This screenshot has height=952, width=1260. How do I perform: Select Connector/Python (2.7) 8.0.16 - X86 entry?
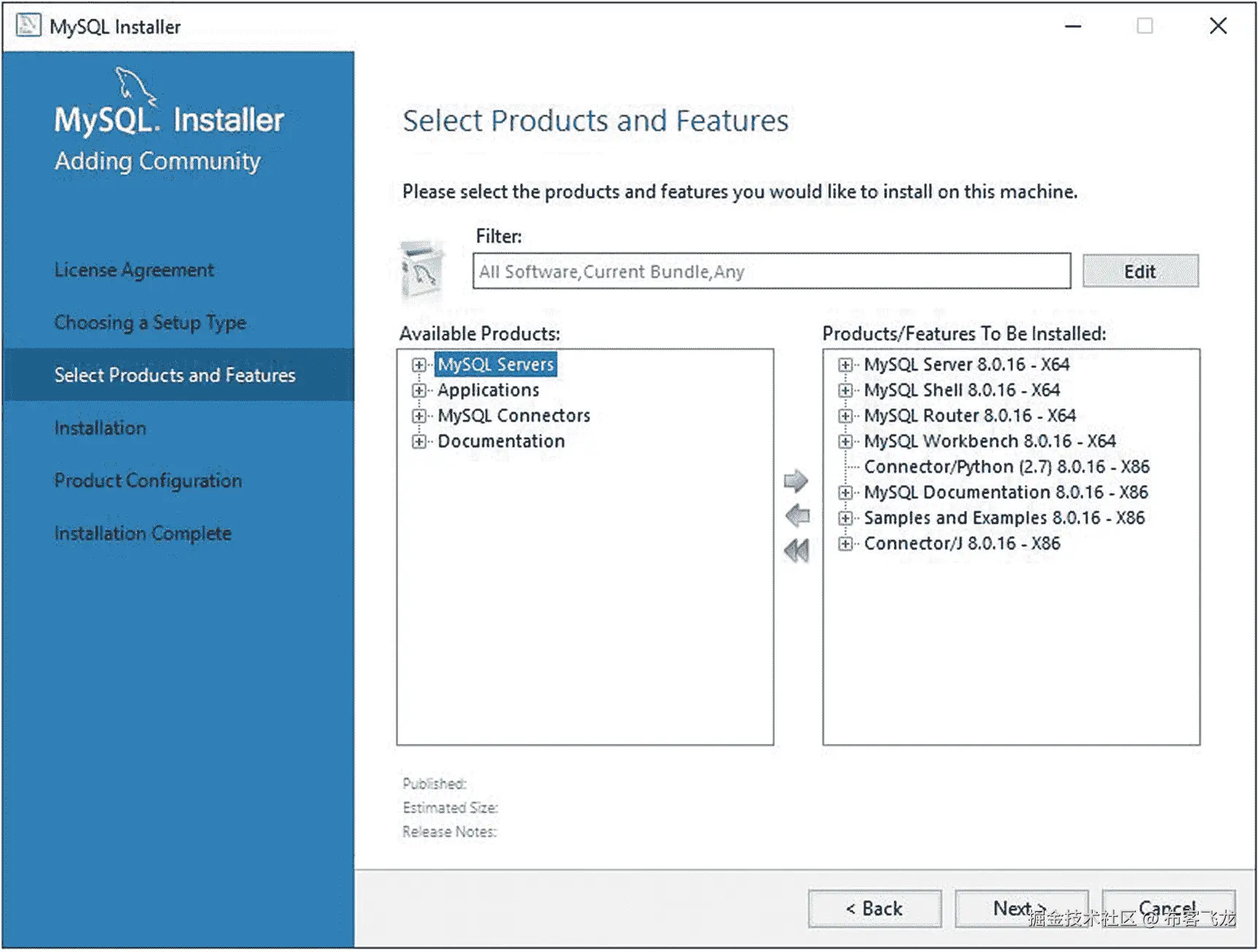click(x=1007, y=467)
